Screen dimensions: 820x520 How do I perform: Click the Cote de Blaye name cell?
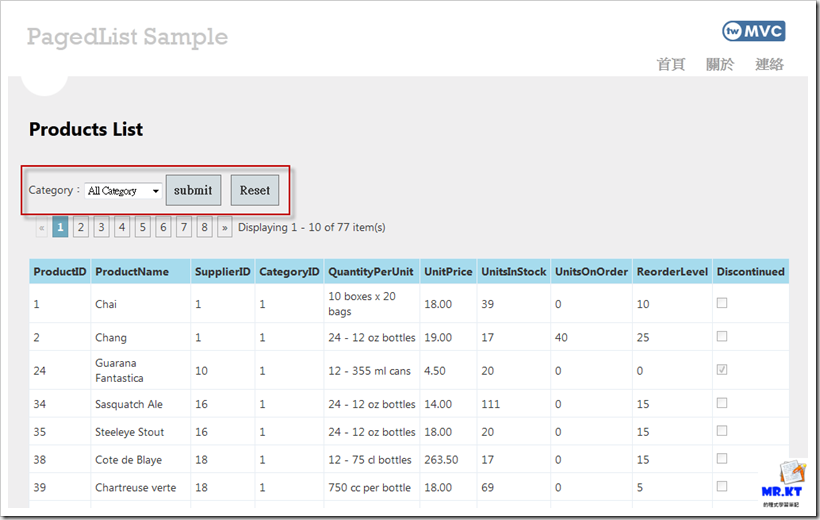click(x=141, y=459)
